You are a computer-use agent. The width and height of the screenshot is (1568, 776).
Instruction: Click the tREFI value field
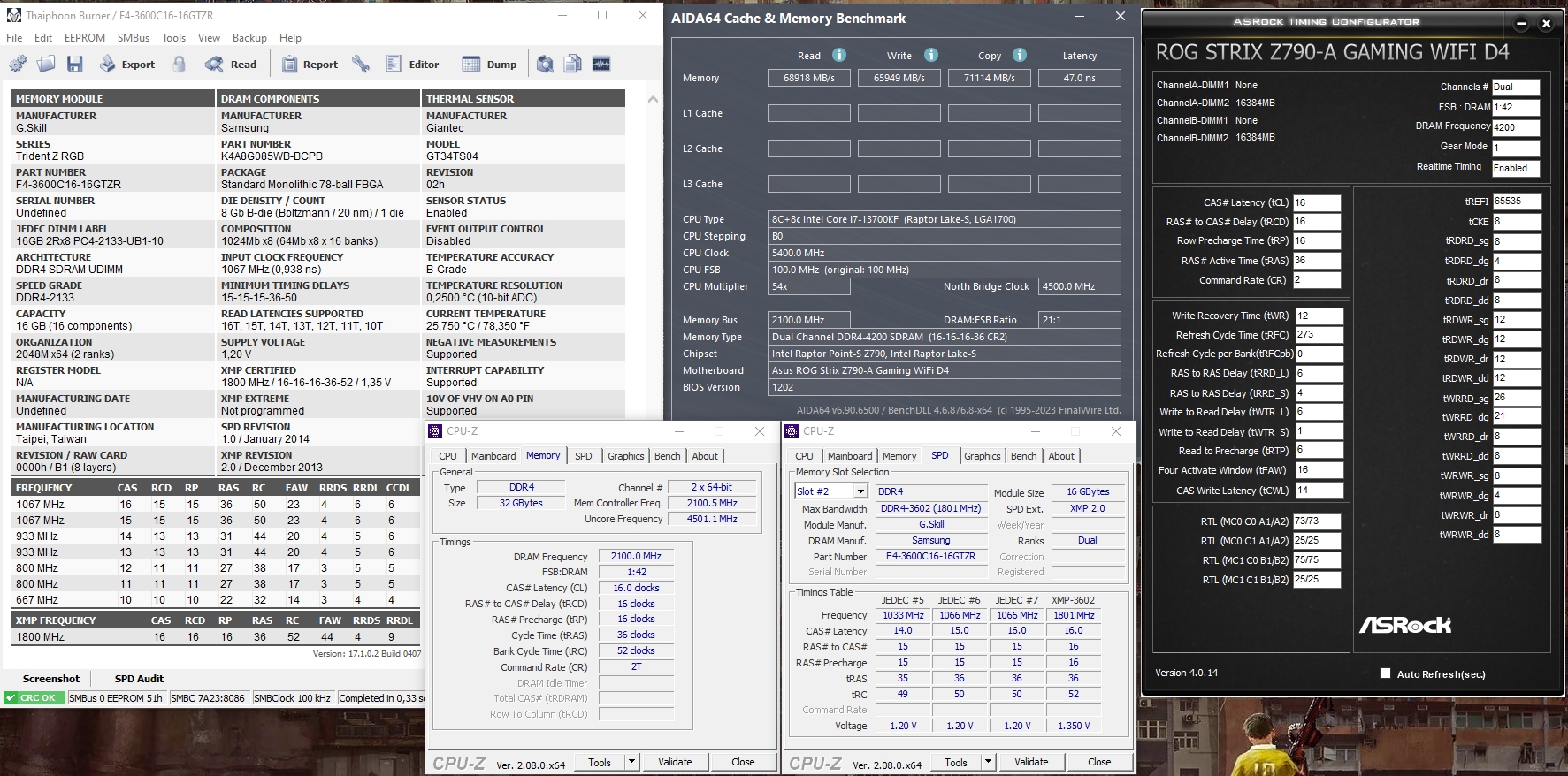click(x=1516, y=202)
